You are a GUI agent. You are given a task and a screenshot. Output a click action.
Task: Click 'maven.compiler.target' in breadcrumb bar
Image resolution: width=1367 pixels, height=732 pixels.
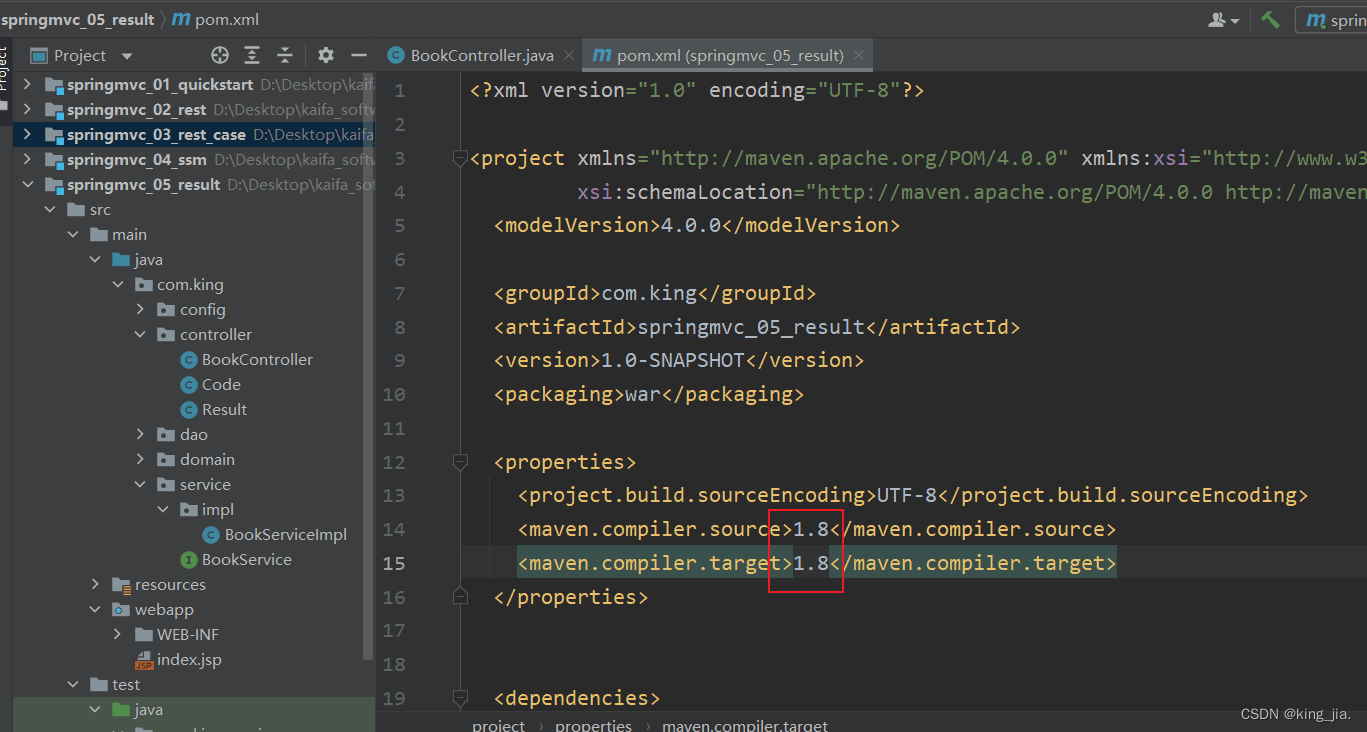745,725
